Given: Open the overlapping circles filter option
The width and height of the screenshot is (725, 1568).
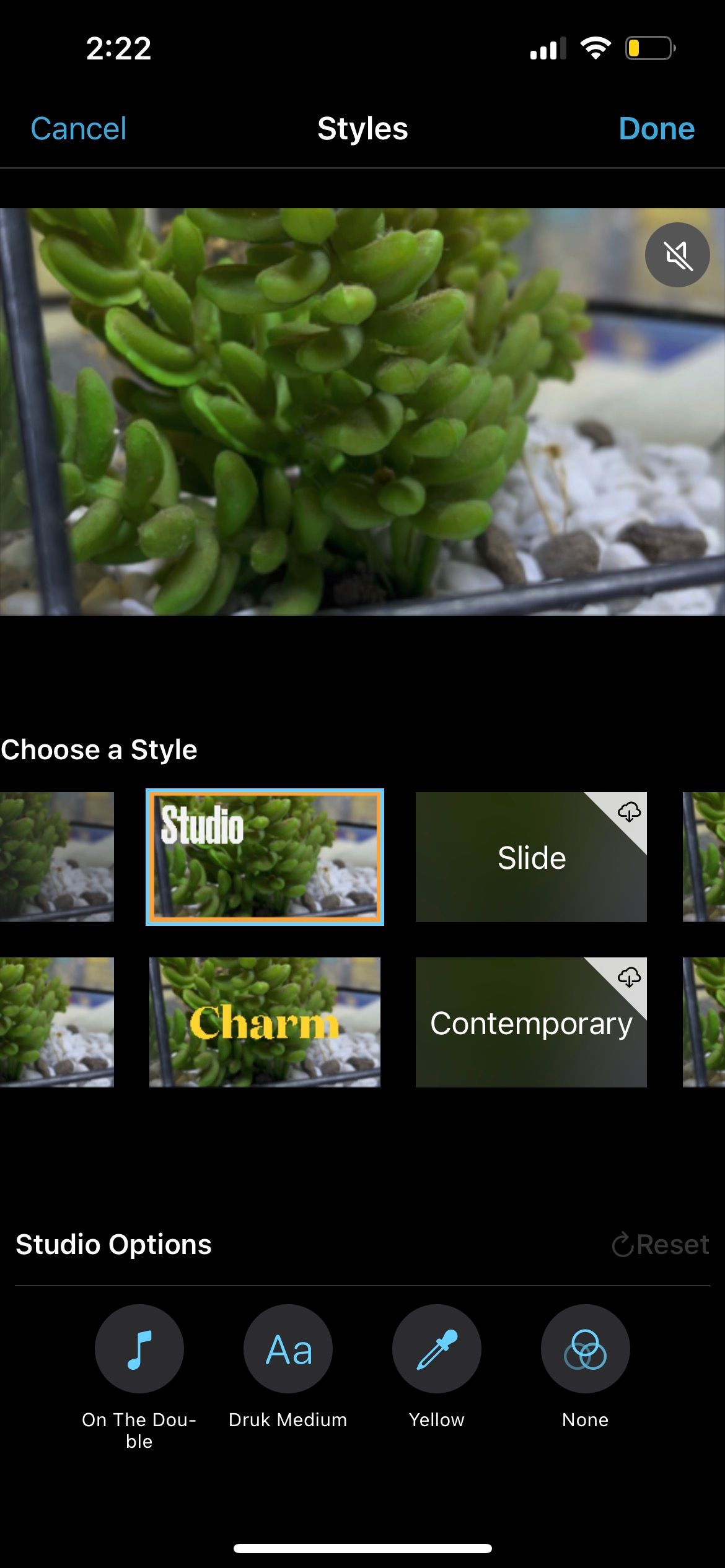Looking at the screenshot, I should (586, 1349).
